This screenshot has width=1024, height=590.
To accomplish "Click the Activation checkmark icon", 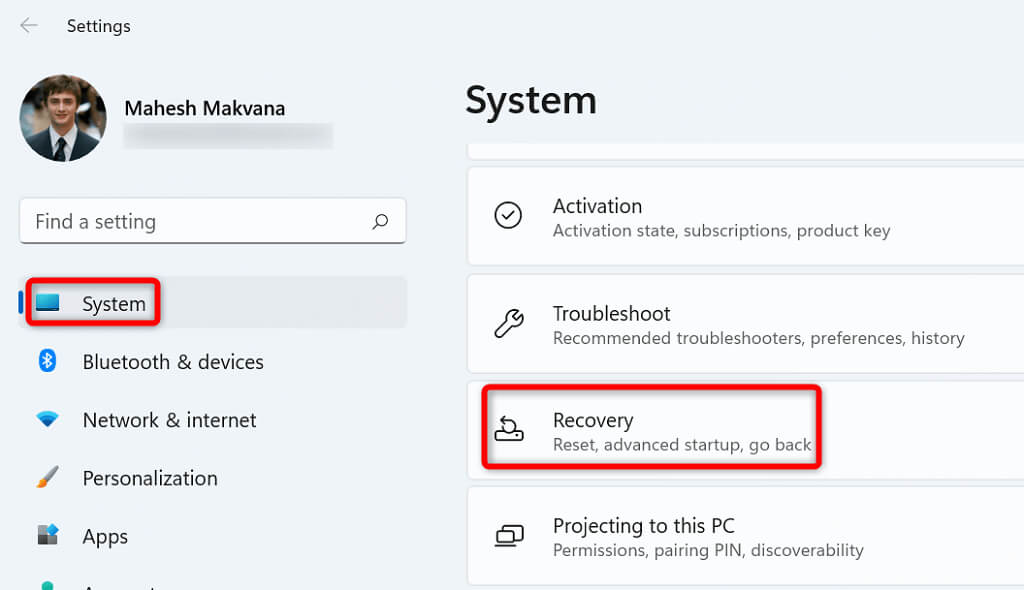I will pos(508,216).
